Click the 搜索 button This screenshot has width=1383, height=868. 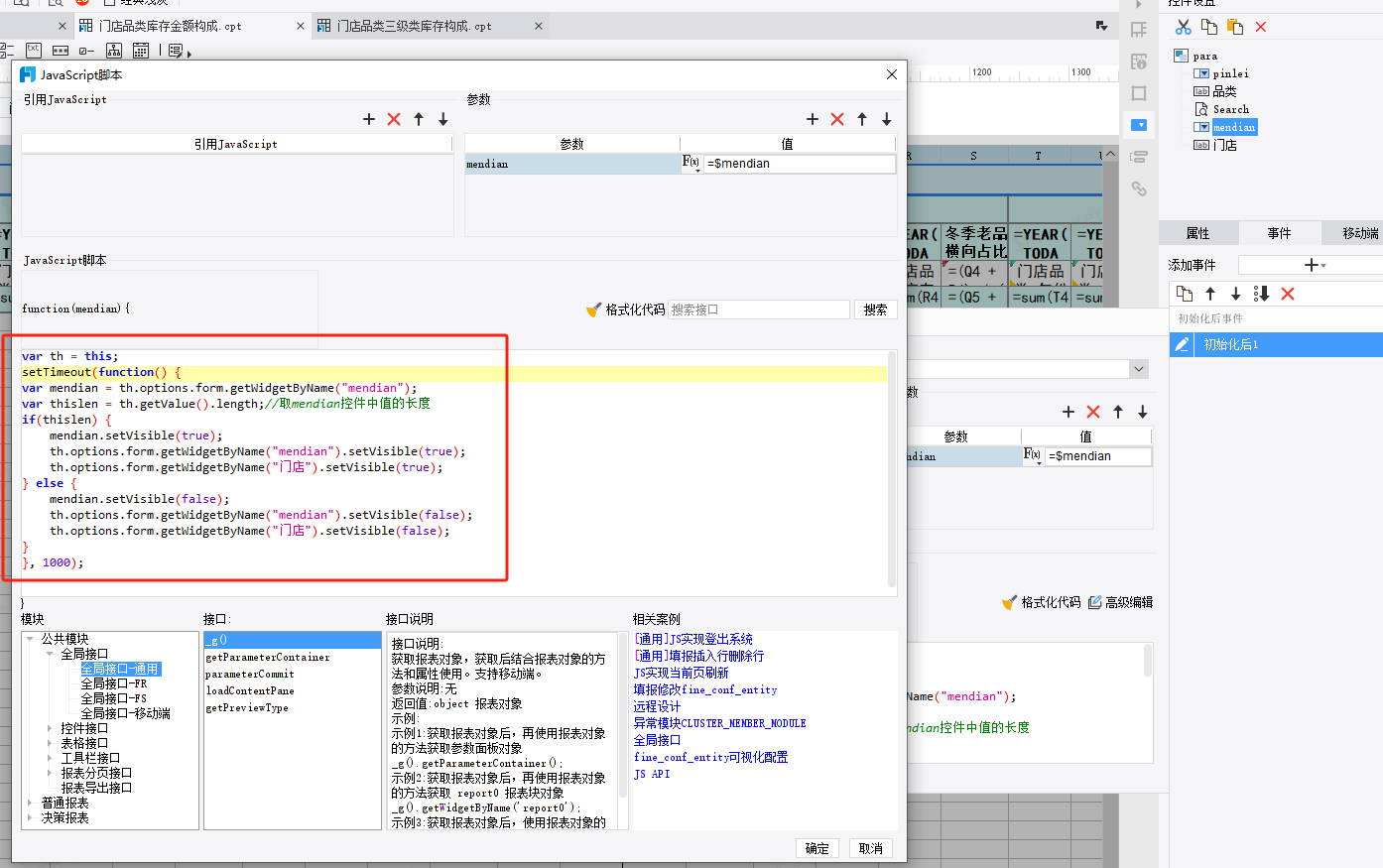875,310
